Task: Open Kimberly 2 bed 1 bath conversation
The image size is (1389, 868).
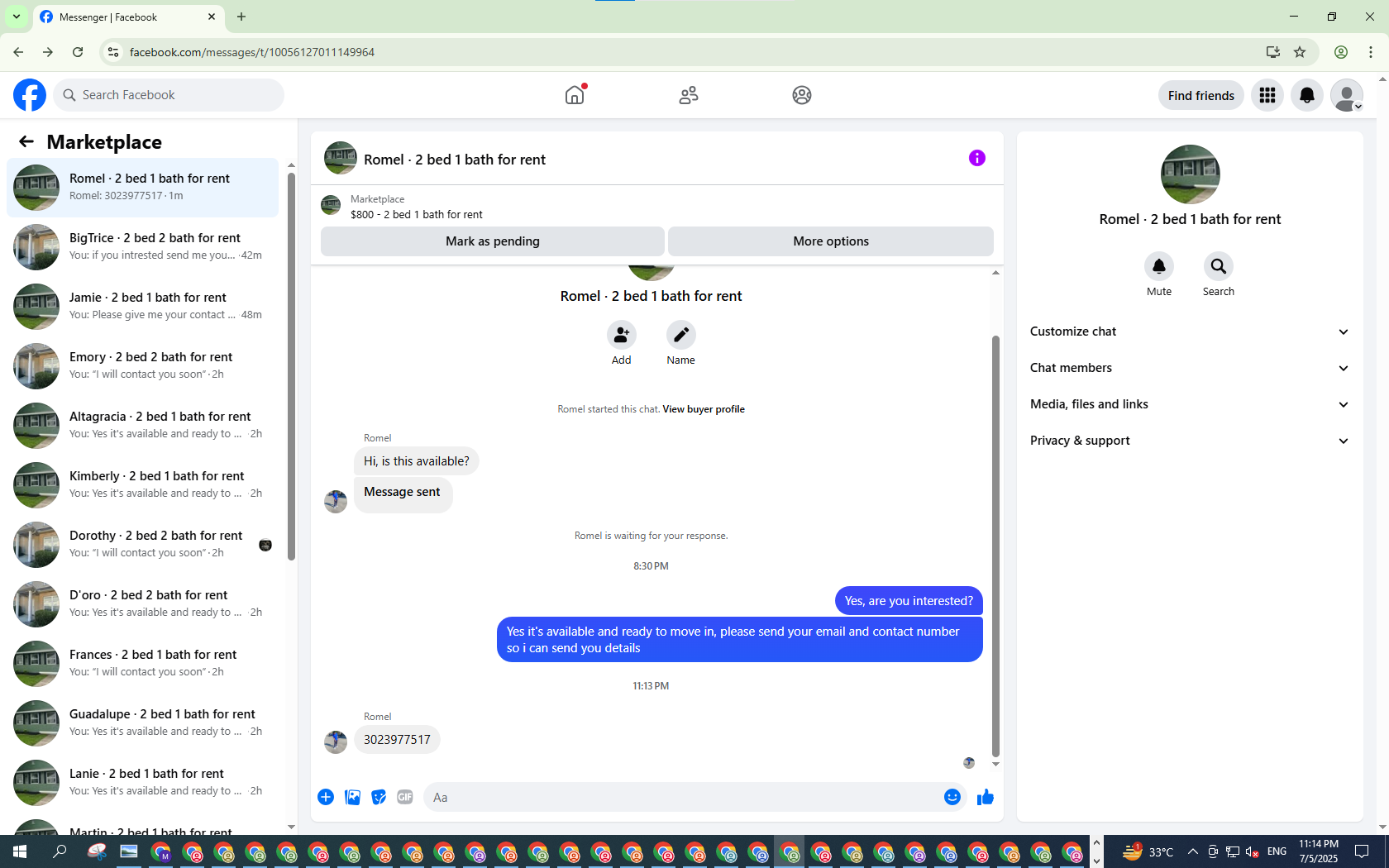Action: 142,485
